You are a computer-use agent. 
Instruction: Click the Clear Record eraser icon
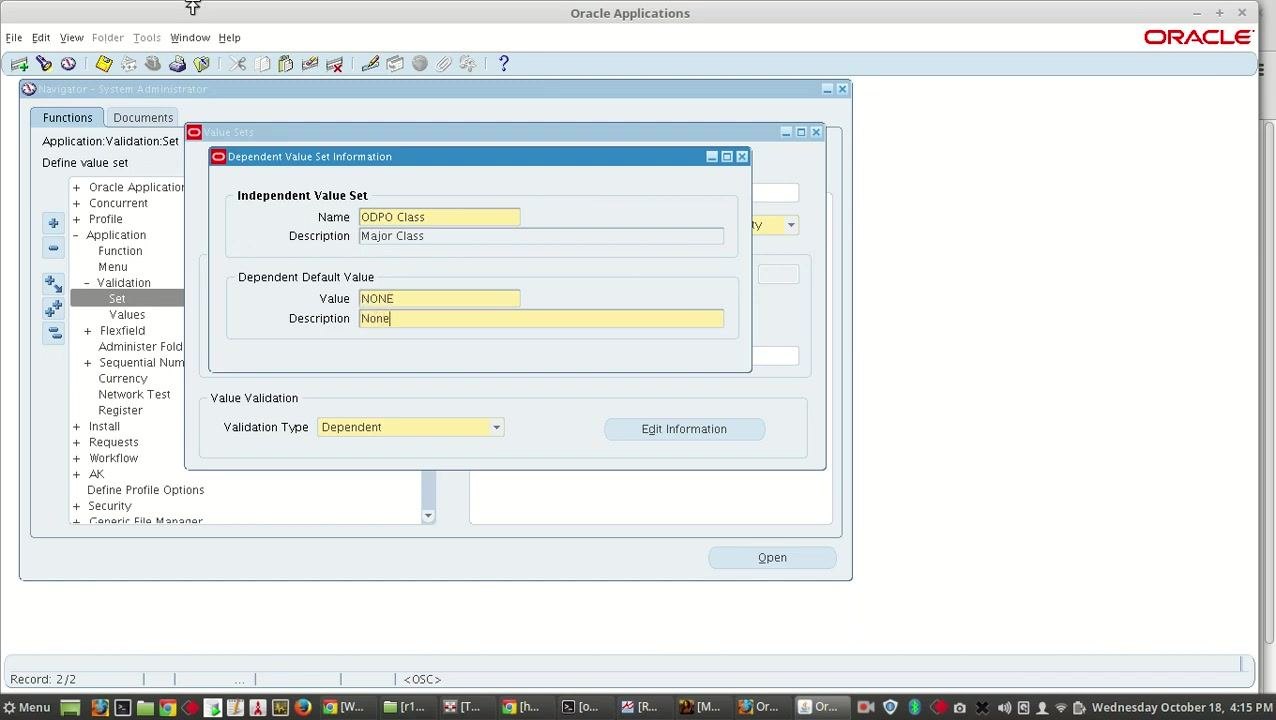(310, 64)
